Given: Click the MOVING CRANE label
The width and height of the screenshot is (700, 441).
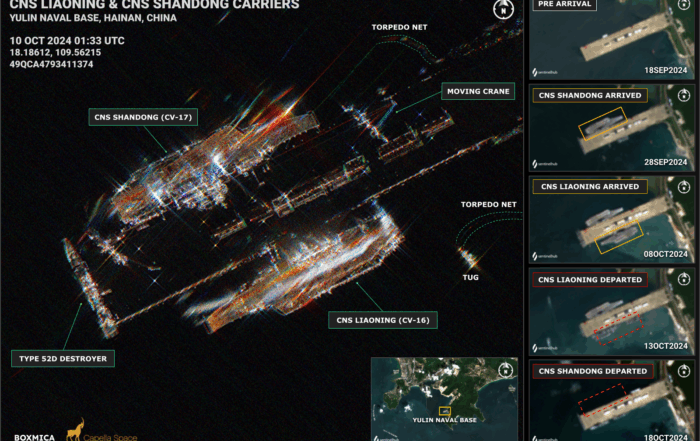Looking at the screenshot, I should [x=478, y=91].
